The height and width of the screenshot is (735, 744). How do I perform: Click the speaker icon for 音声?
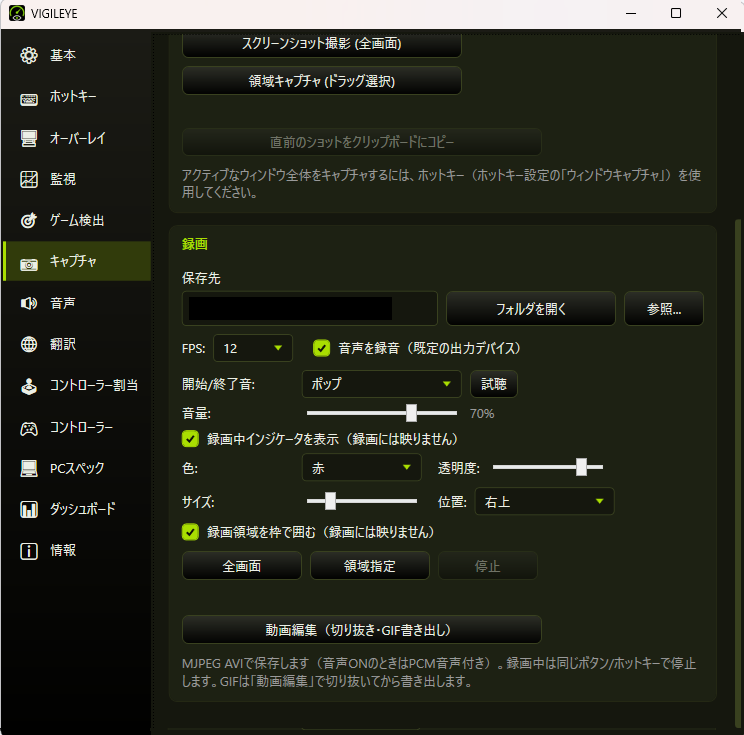pos(29,303)
